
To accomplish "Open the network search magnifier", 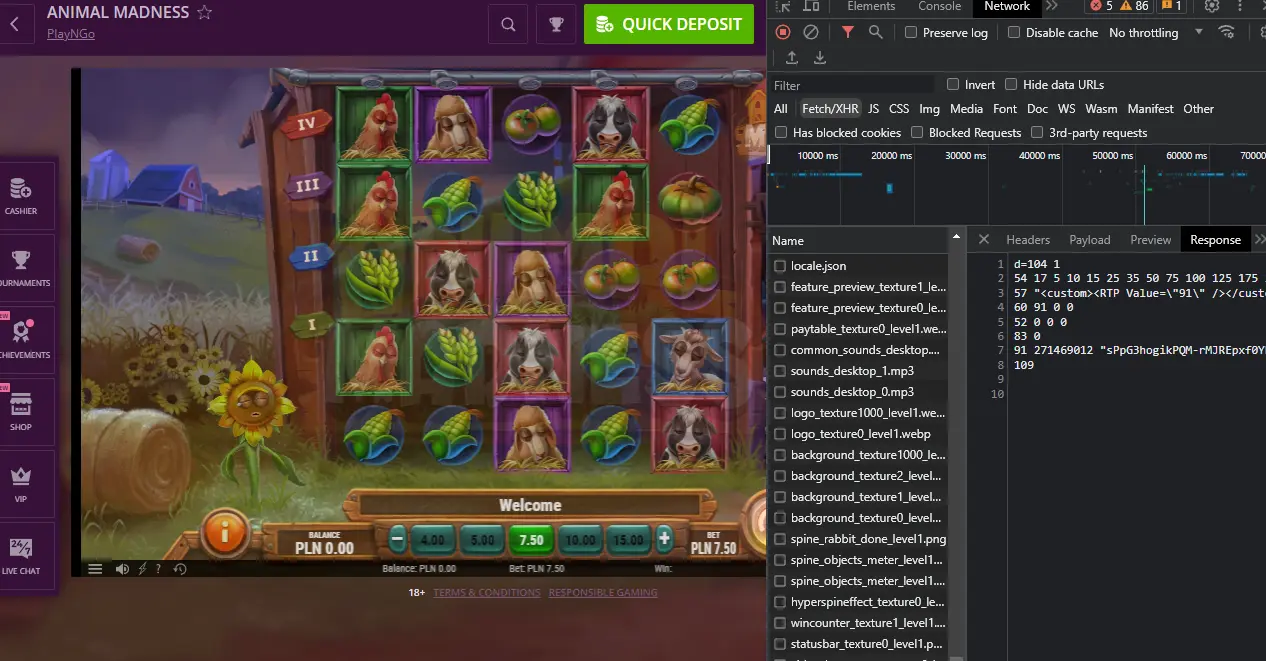I will pyautogui.click(x=876, y=32).
